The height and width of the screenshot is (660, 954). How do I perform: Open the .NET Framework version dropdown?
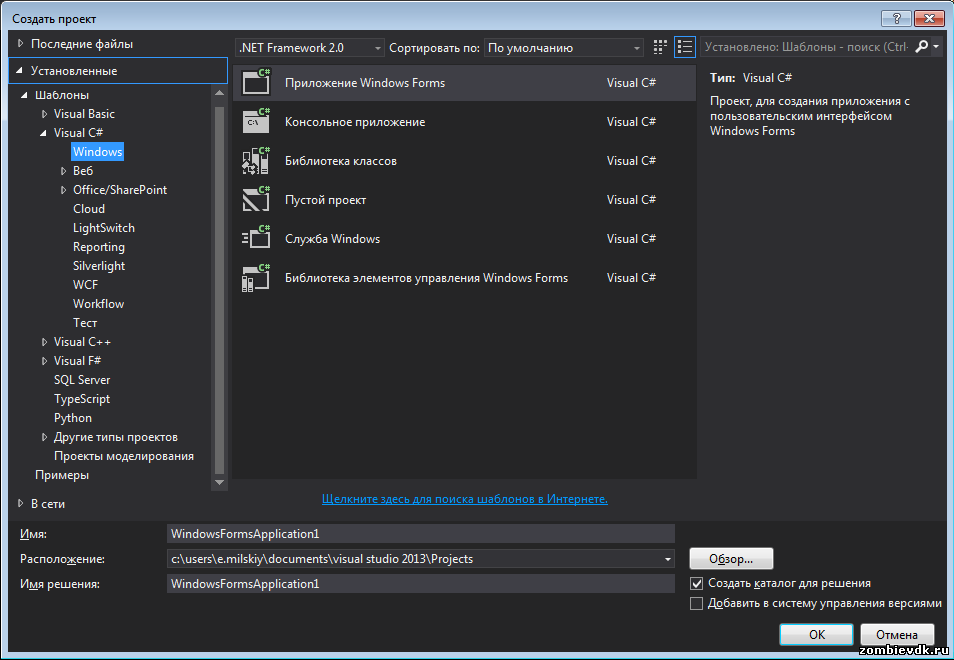coord(310,47)
